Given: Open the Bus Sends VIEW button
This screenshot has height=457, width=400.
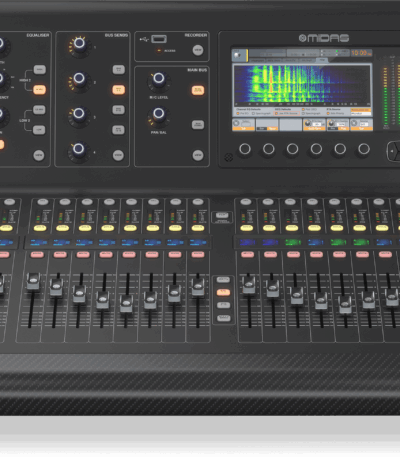Looking at the screenshot, I should click(x=118, y=155).
